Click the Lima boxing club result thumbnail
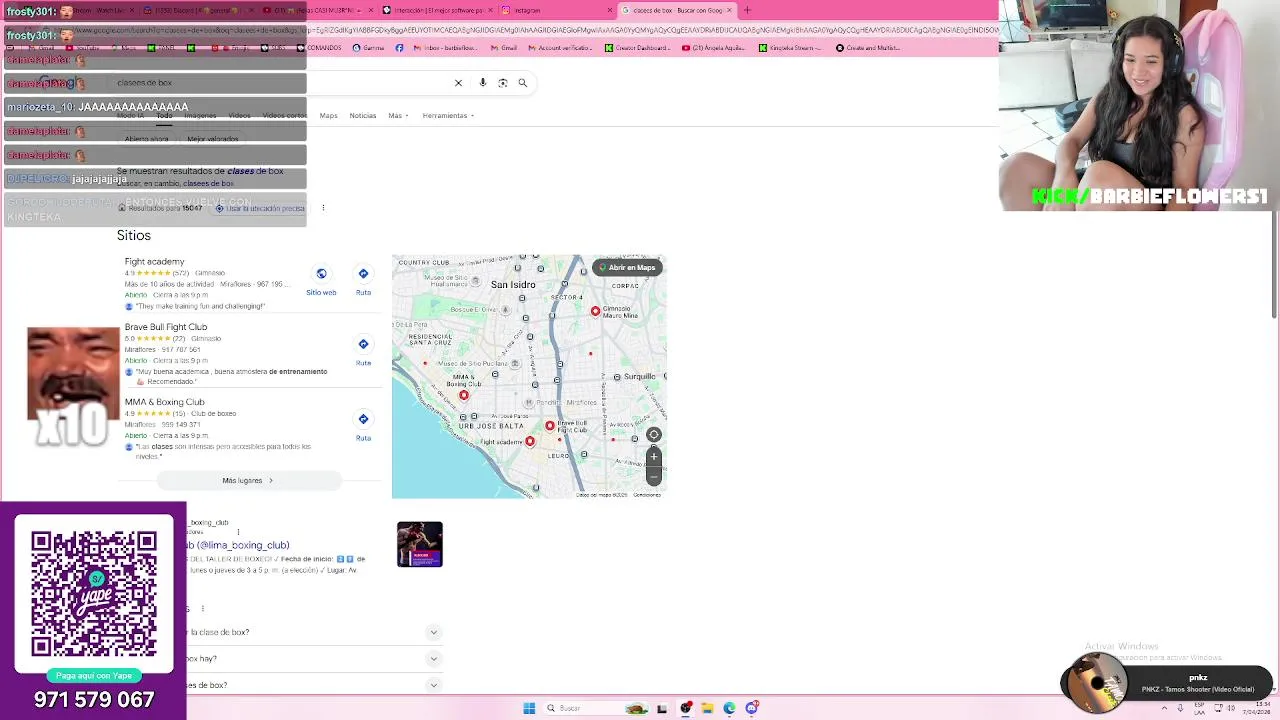The height and width of the screenshot is (720, 1280). click(419, 544)
